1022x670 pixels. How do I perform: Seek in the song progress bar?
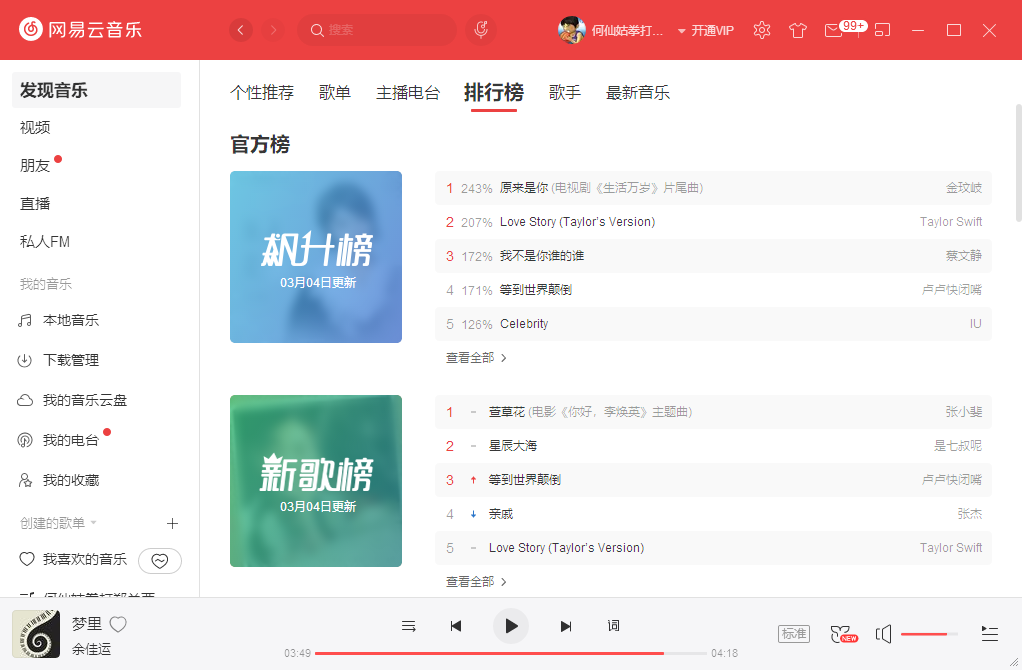coord(510,653)
